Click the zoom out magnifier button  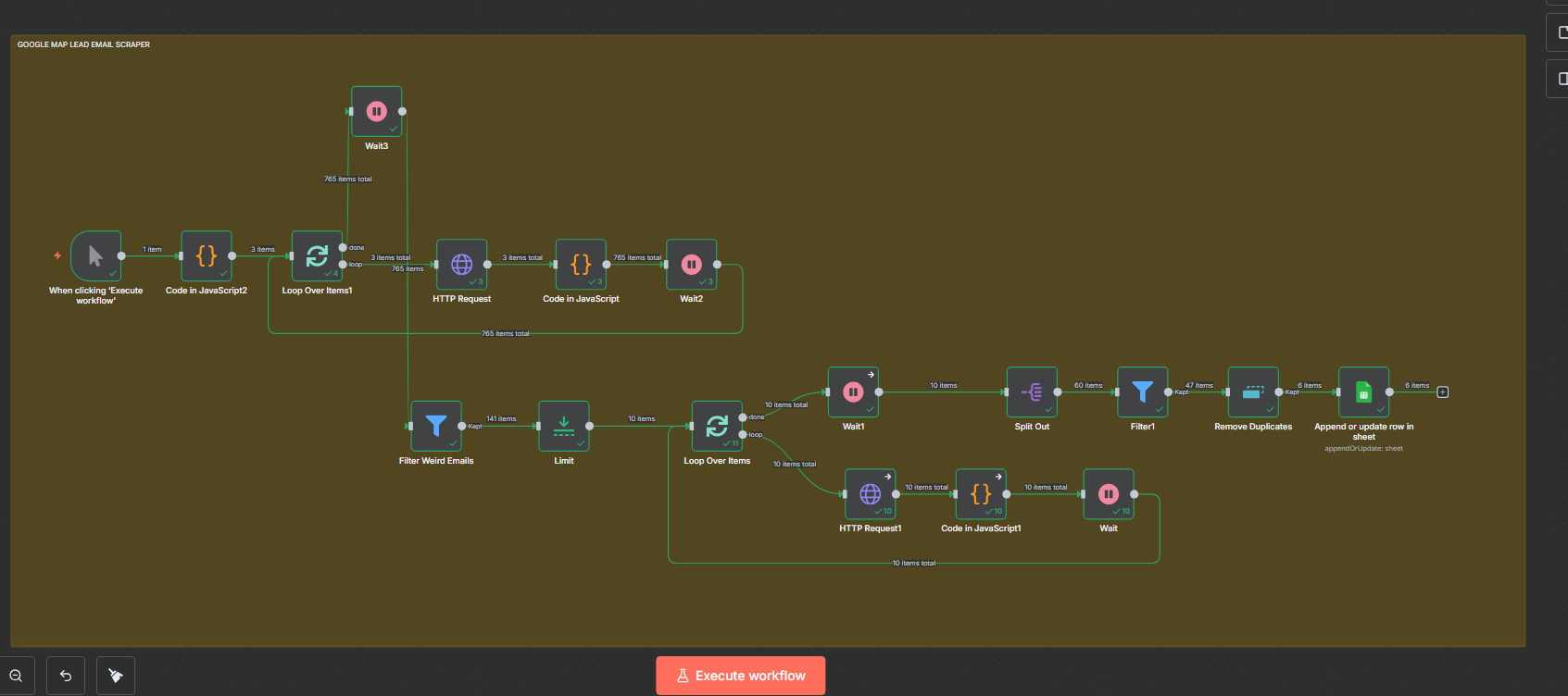pyautogui.click(x=16, y=676)
